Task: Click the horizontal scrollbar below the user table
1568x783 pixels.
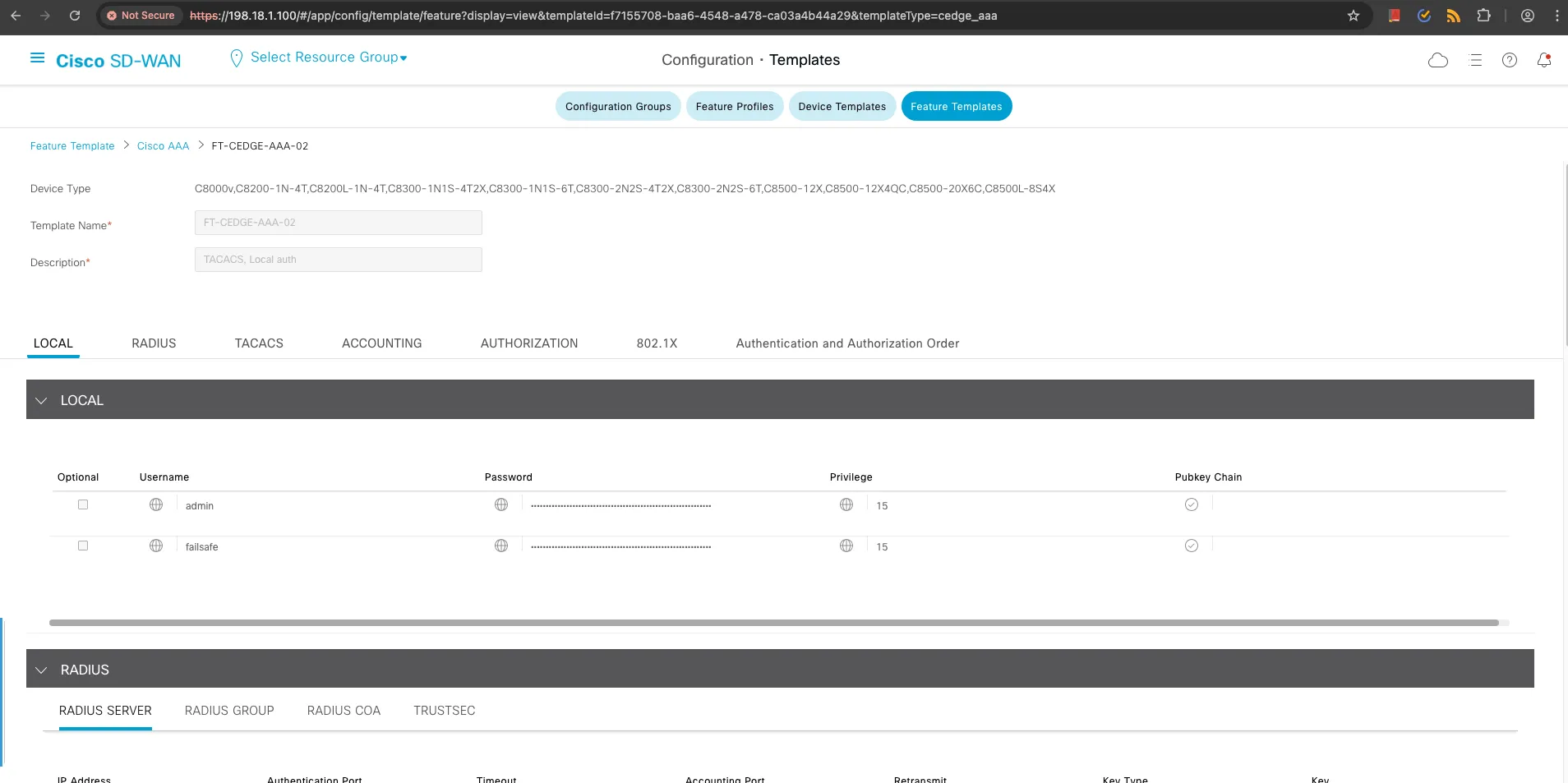Action: point(779,622)
